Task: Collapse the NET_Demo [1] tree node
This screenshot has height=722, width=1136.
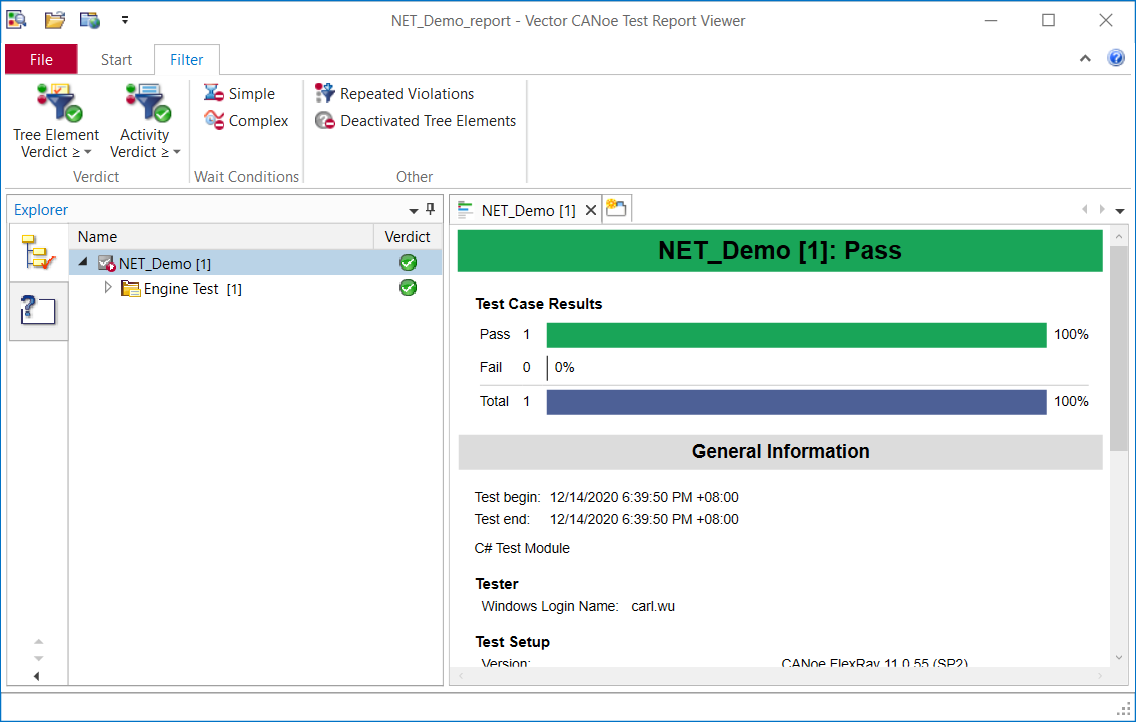Action: 83,262
